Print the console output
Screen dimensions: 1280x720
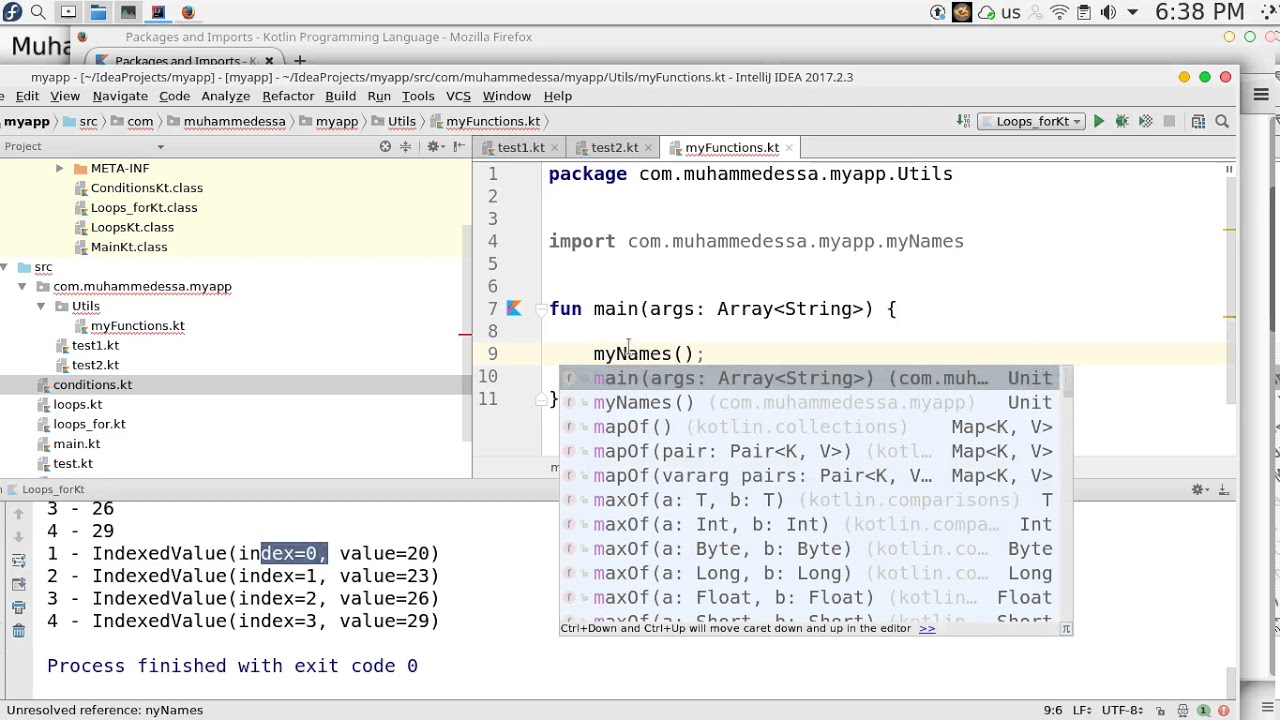coord(18,608)
